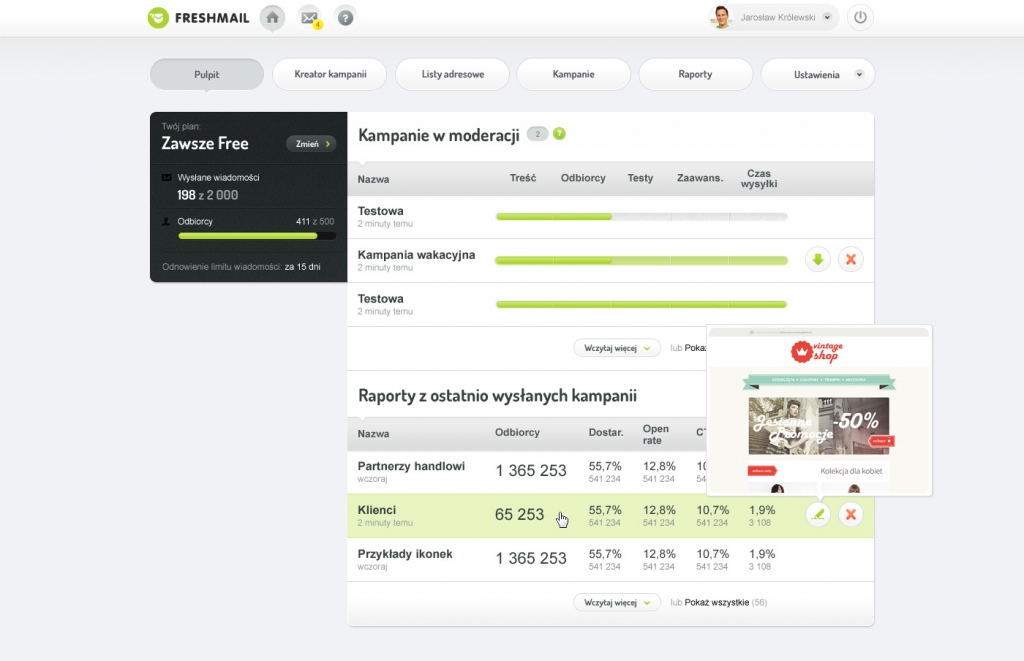Viewport: 1024px width, 661px height.
Task: Go to the Listy adresowe tab
Action: [452, 75]
